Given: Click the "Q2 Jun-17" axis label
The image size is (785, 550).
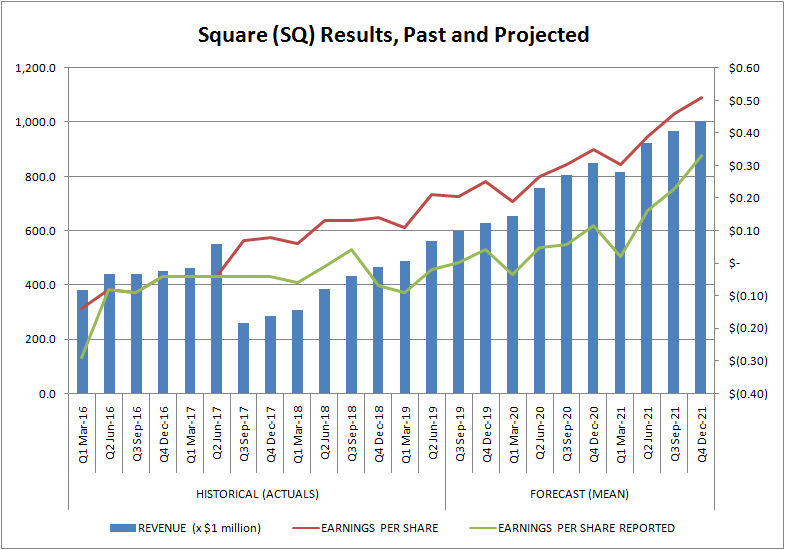Looking at the screenshot, I should pos(217,433).
